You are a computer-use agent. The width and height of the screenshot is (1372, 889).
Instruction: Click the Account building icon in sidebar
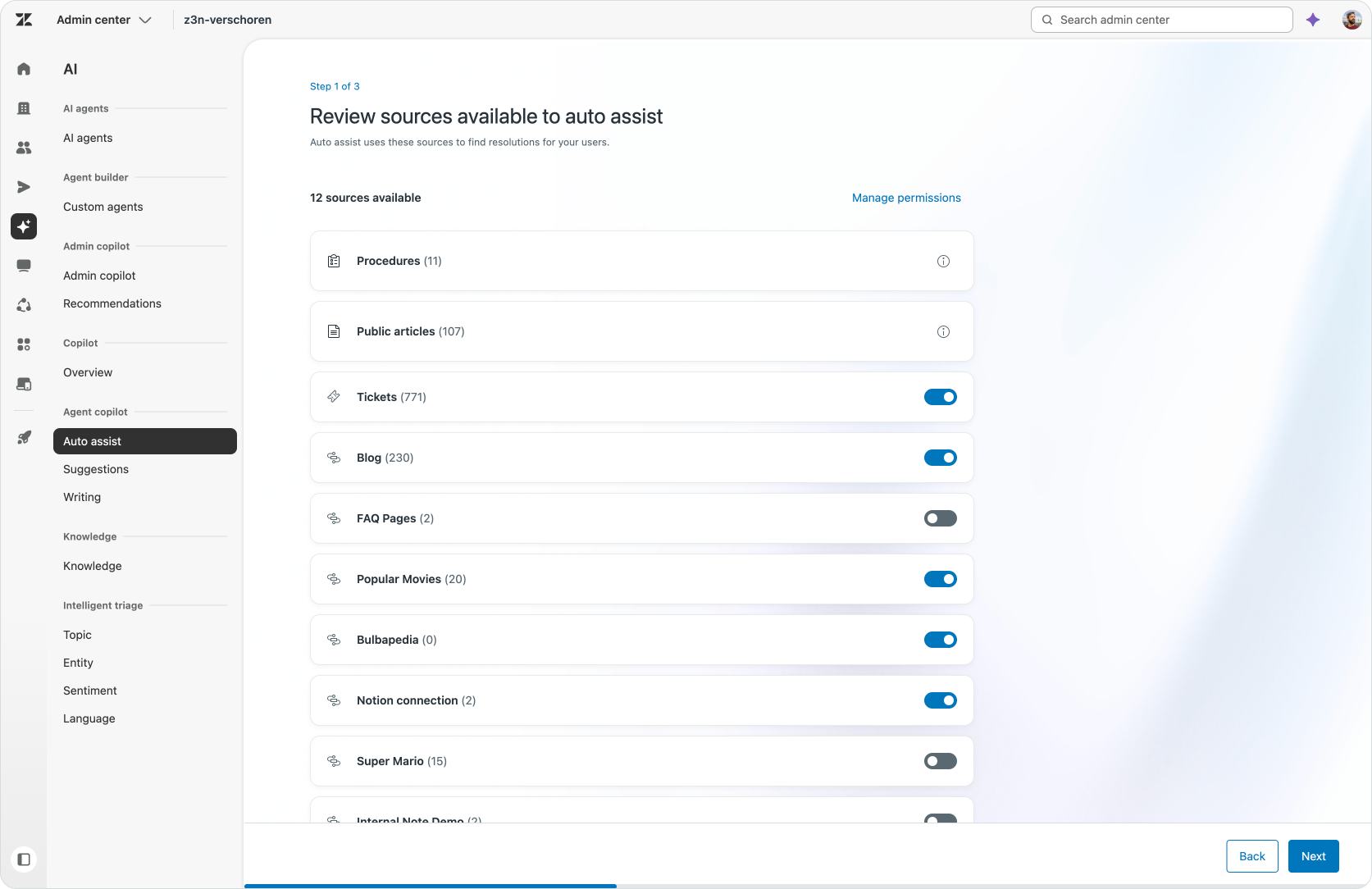tap(24, 108)
